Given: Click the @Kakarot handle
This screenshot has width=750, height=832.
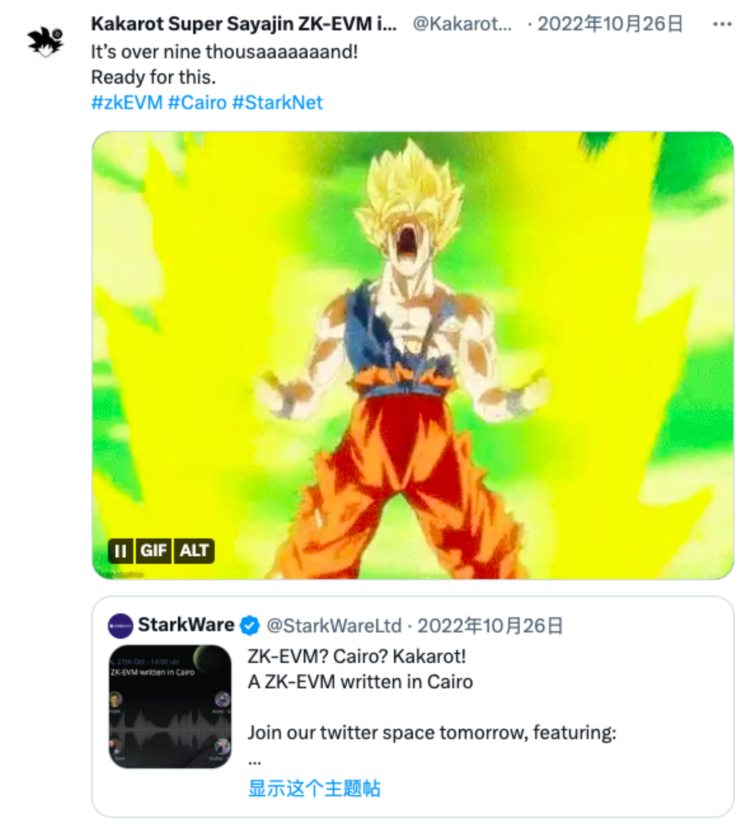Looking at the screenshot, I should click(464, 24).
